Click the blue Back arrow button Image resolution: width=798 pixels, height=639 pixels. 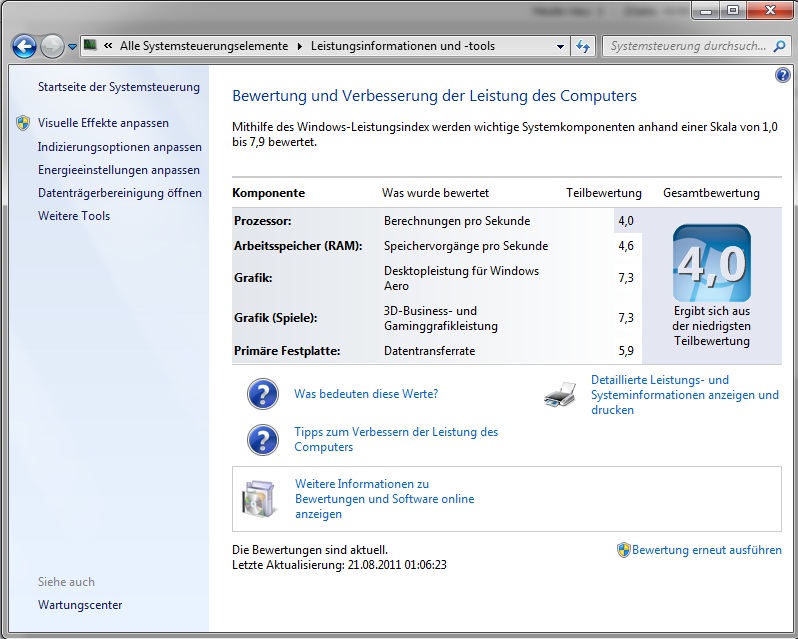click(24, 47)
